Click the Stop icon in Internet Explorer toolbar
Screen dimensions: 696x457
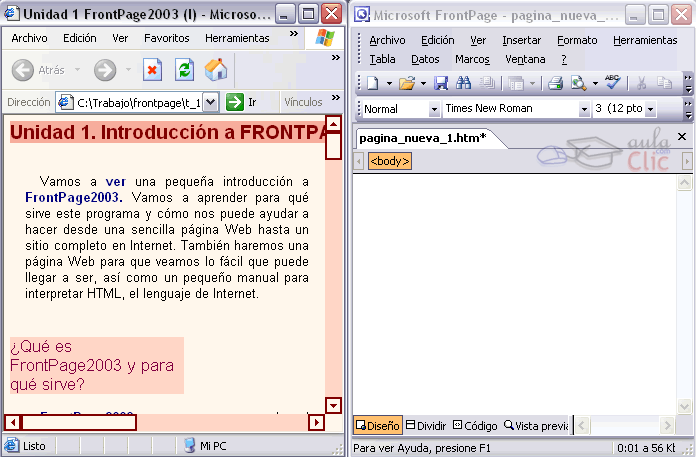tap(152, 70)
